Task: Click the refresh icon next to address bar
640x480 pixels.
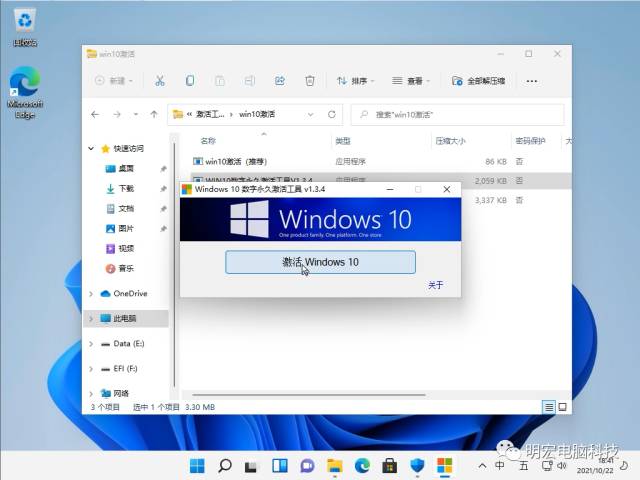Action: pyautogui.click(x=331, y=114)
